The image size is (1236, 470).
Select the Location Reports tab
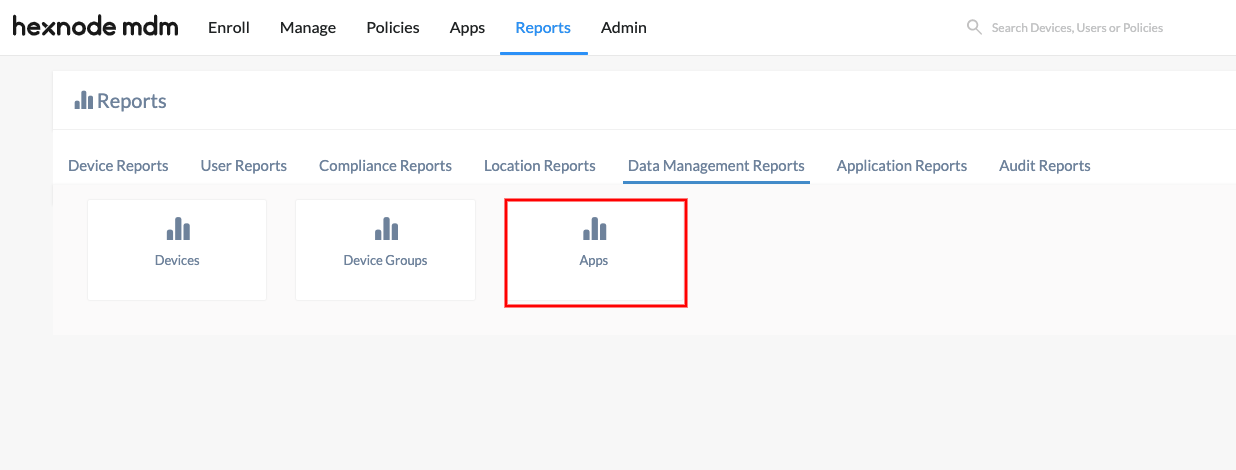point(540,166)
